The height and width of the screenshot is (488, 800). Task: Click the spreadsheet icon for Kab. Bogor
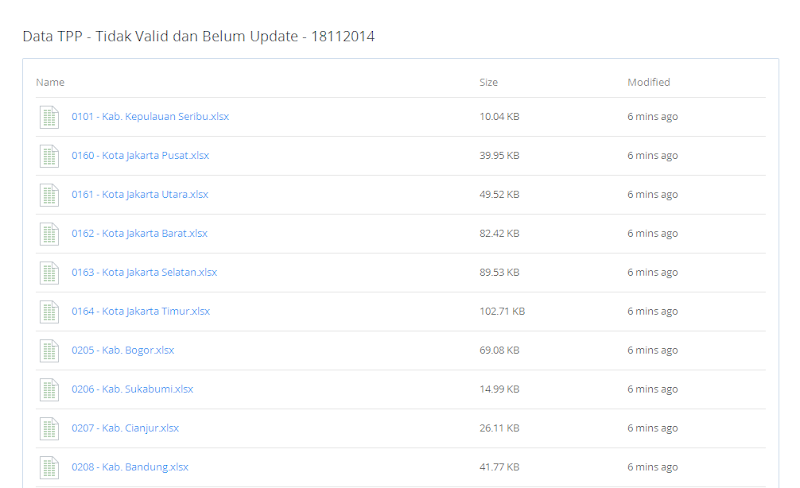click(x=49, y=351)
